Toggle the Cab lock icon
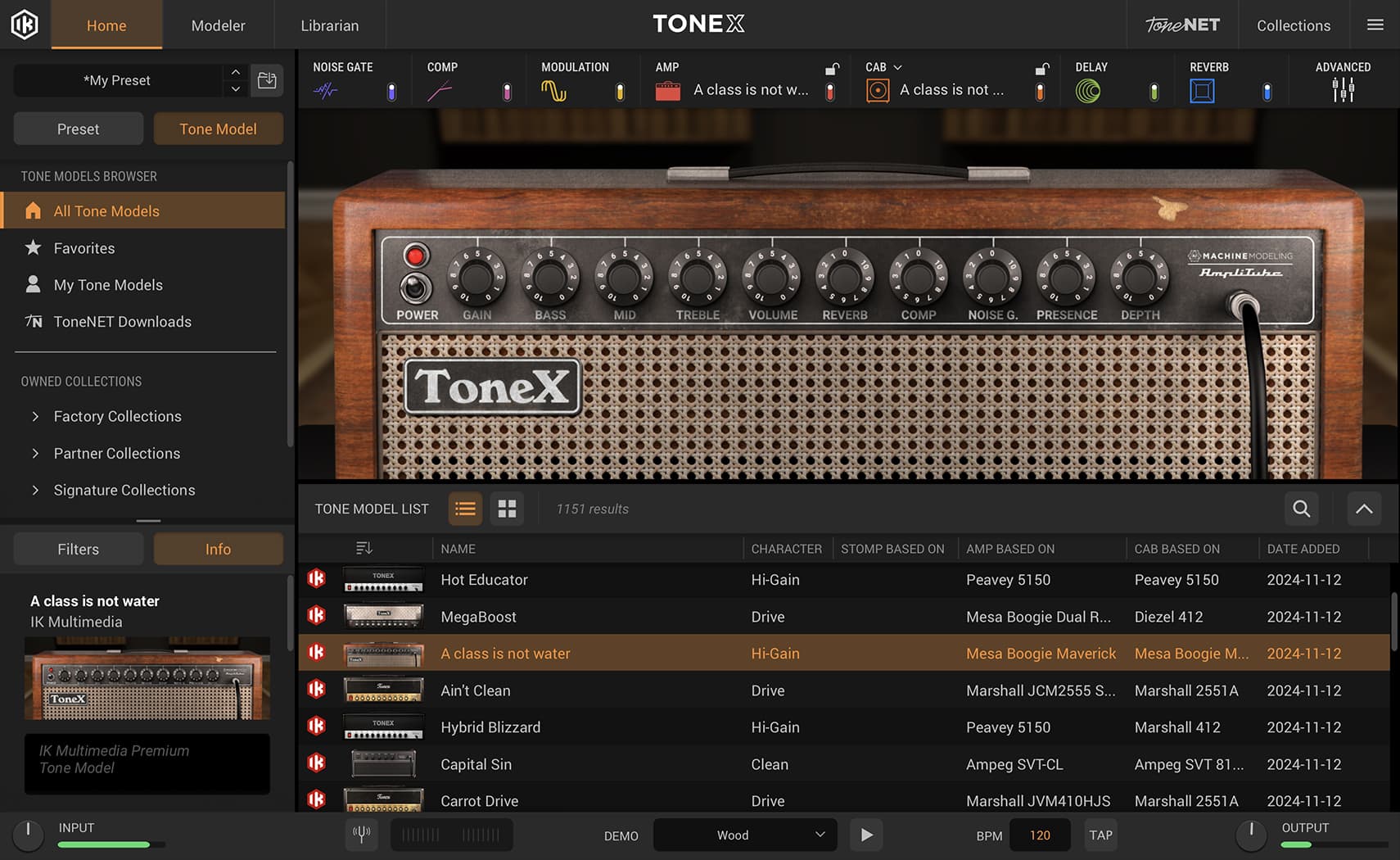Viewport: 1400px width, 860px height. pos(1042,68)
